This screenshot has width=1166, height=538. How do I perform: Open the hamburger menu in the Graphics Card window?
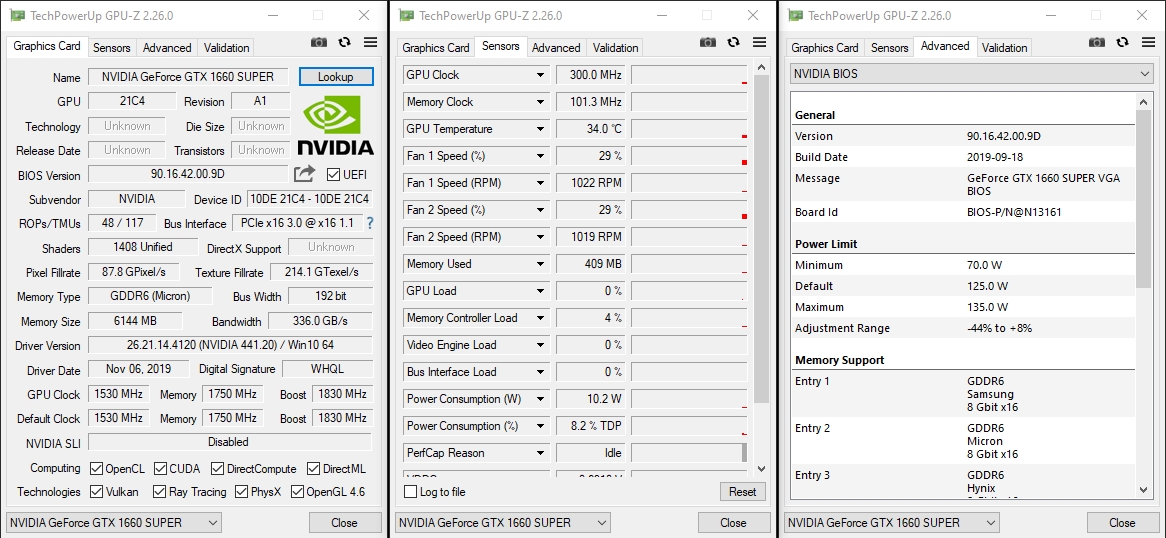click(370, 42)
